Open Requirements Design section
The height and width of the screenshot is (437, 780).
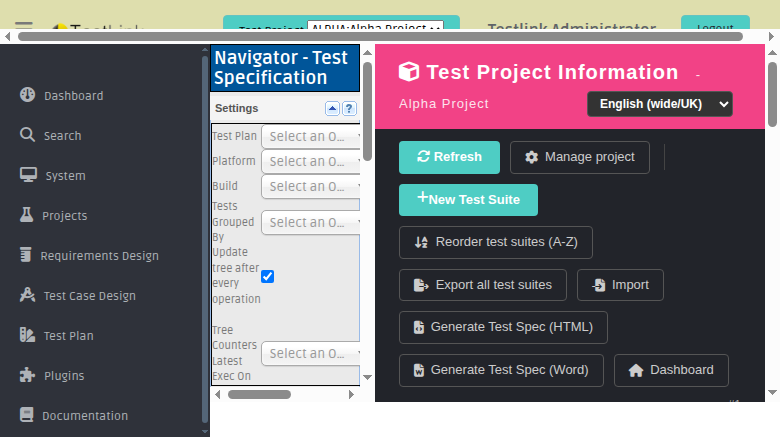[x=99, y=256]
